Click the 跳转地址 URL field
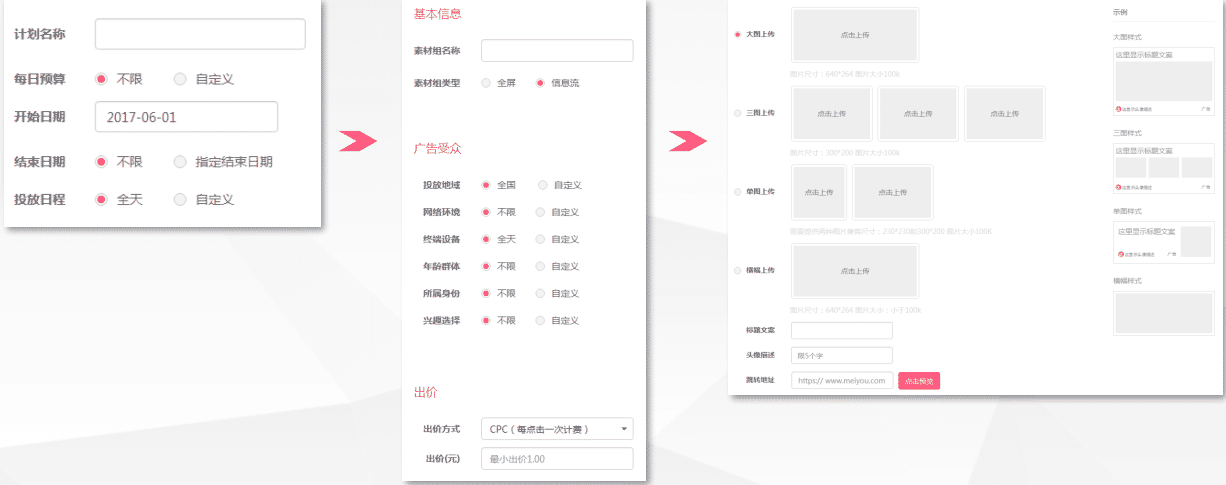Screen dimensions: 1226x485 [841, 381]
